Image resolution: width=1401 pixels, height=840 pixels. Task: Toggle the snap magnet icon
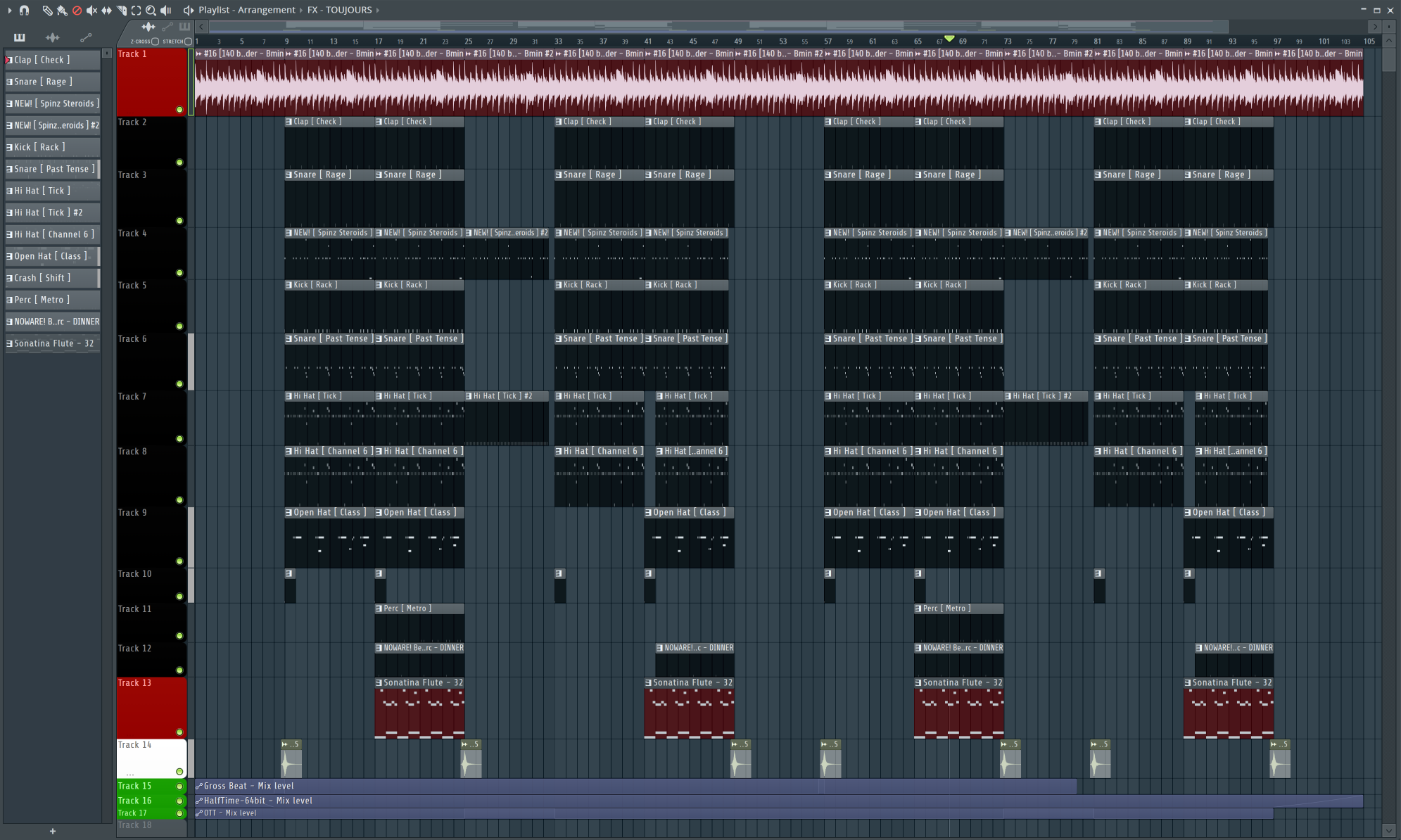tap(24, 10)
